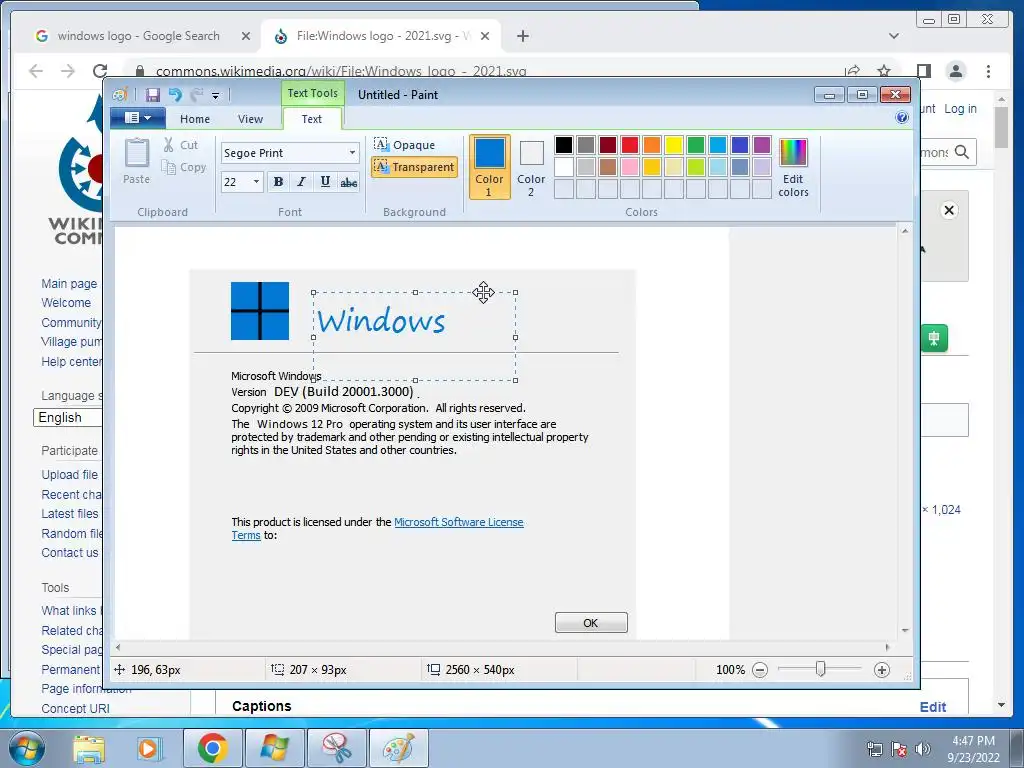Expand the Segoe Print font family dropdown
The image size is (1024, 768).
point(352,153)
